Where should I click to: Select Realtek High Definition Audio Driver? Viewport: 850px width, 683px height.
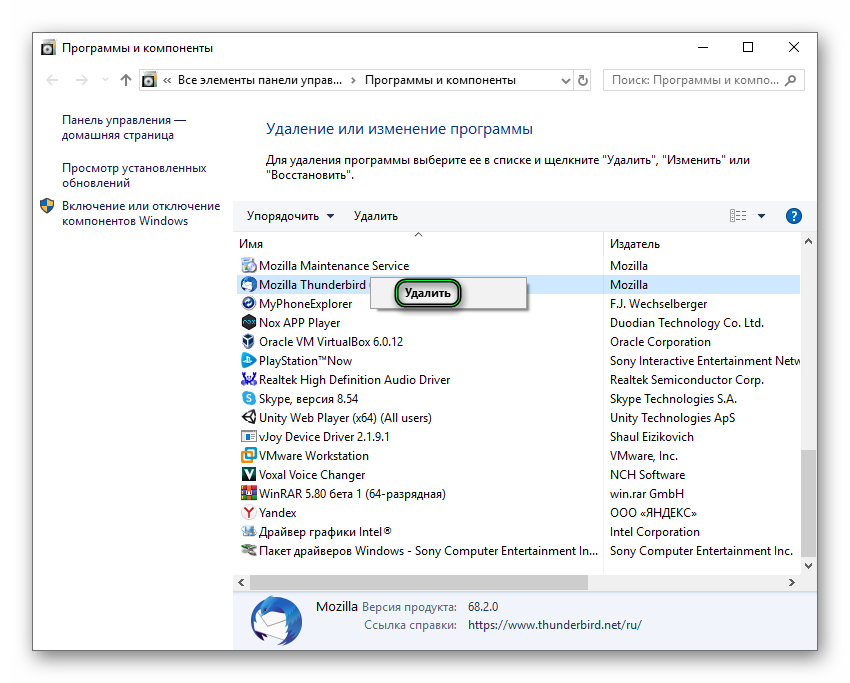tap(355, 380)
